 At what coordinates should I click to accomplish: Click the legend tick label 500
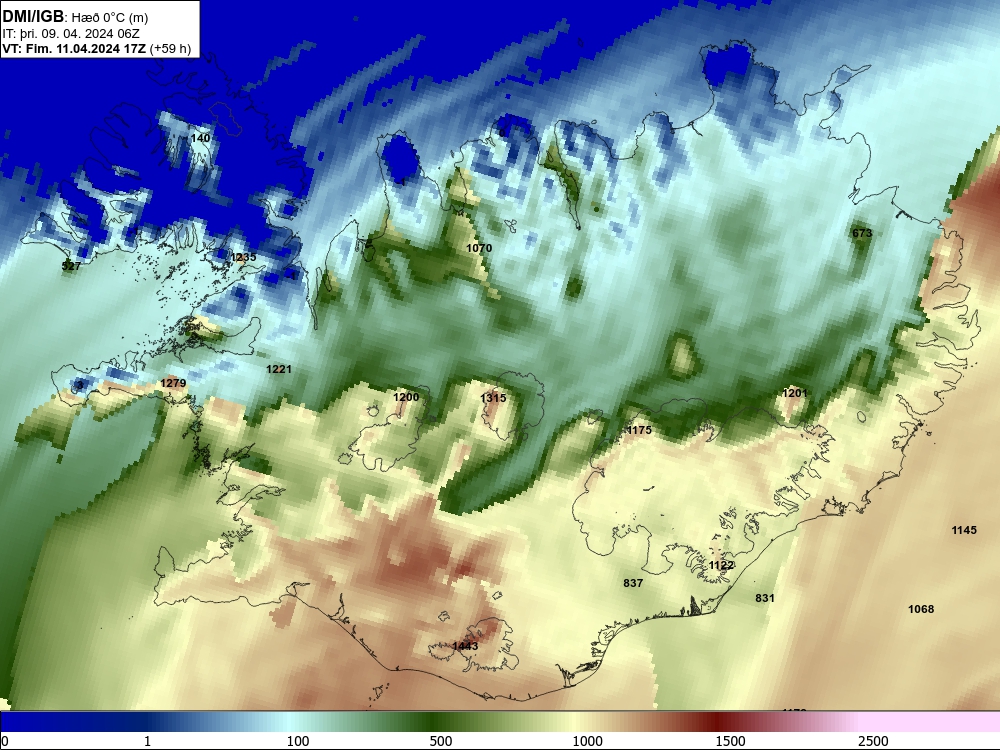click(441, 741)
